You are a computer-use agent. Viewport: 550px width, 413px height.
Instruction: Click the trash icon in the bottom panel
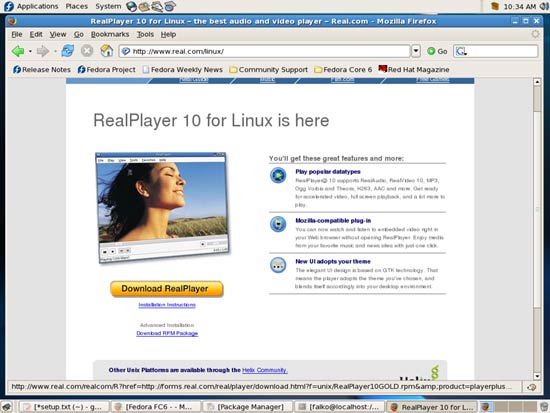(543, 407)
